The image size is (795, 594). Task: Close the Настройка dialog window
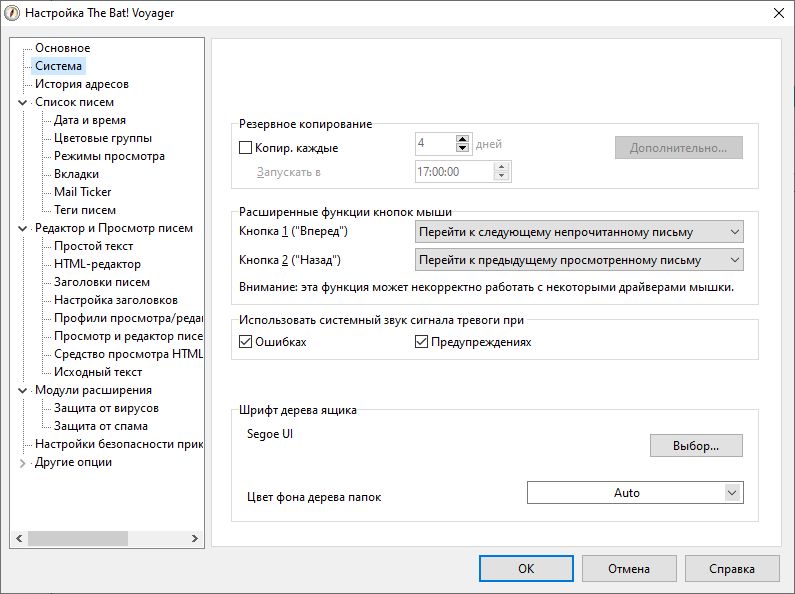(779, 13)
